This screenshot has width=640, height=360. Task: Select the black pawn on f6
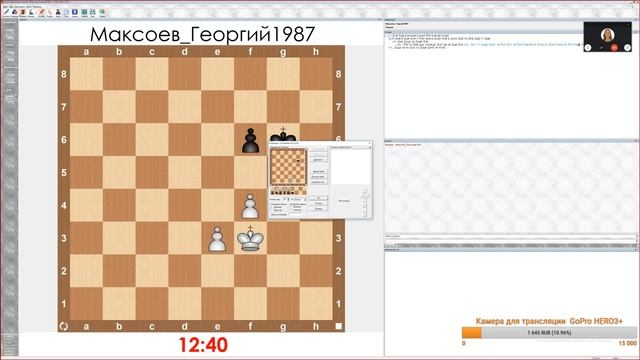point(250,140)
